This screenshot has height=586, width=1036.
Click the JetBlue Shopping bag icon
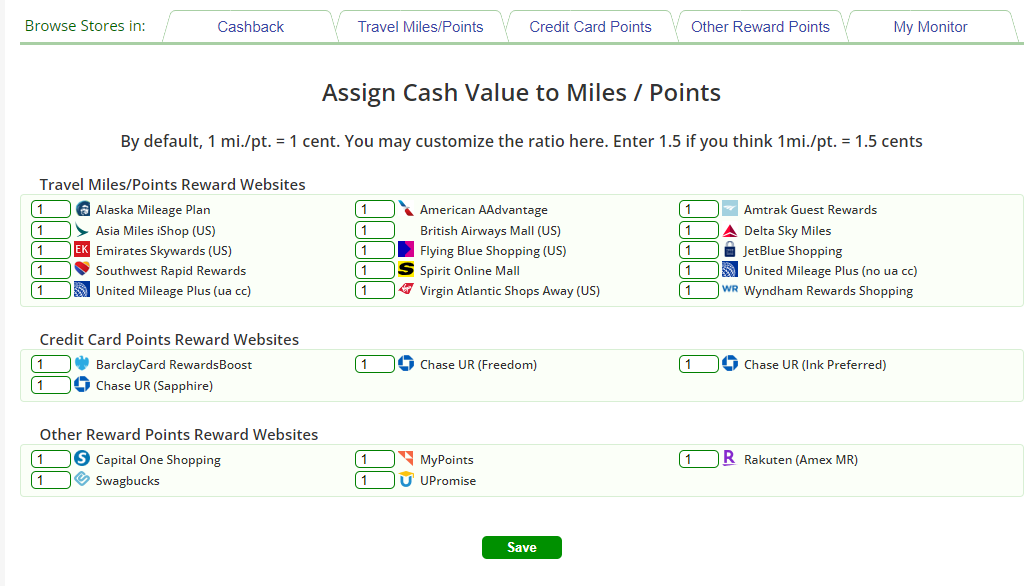(730, 250)
